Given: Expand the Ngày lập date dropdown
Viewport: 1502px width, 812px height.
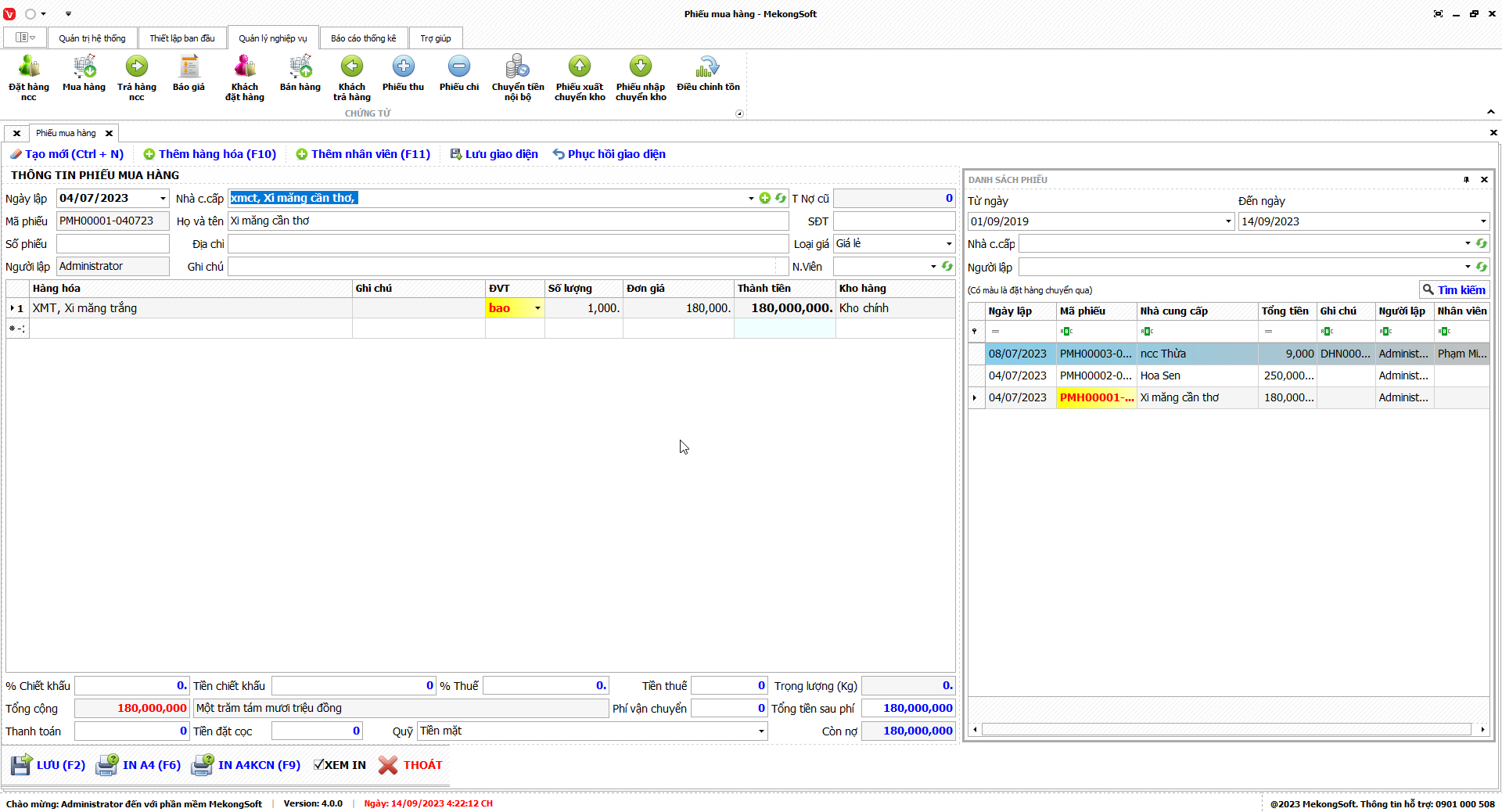Looking at the screenshot, I should point(163,199).
